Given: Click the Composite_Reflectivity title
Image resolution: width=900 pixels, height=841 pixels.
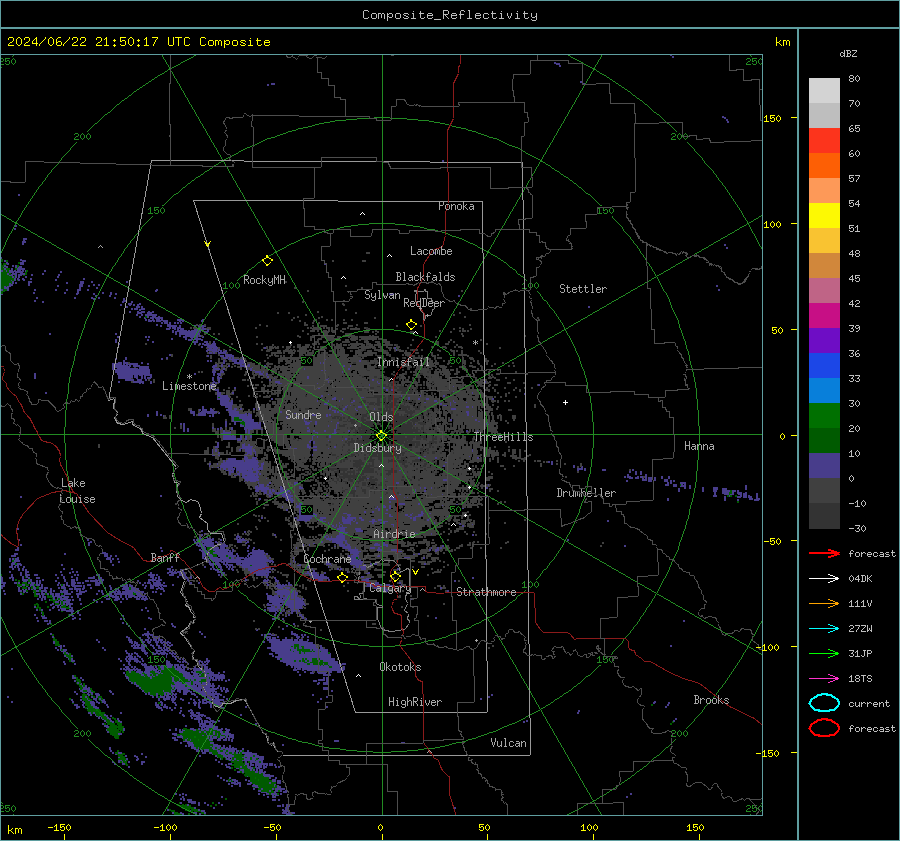Looking at the screenshot, I should click(450, 15).
